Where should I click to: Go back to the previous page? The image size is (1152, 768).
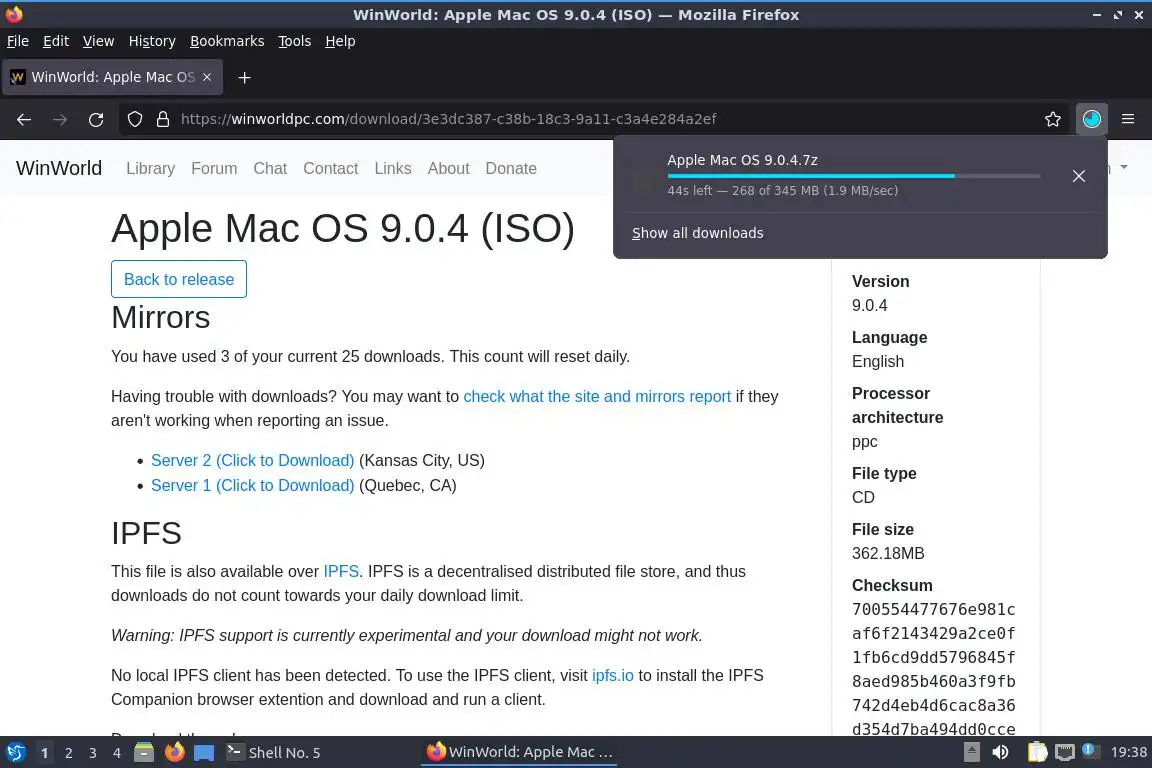coord(24,119)
